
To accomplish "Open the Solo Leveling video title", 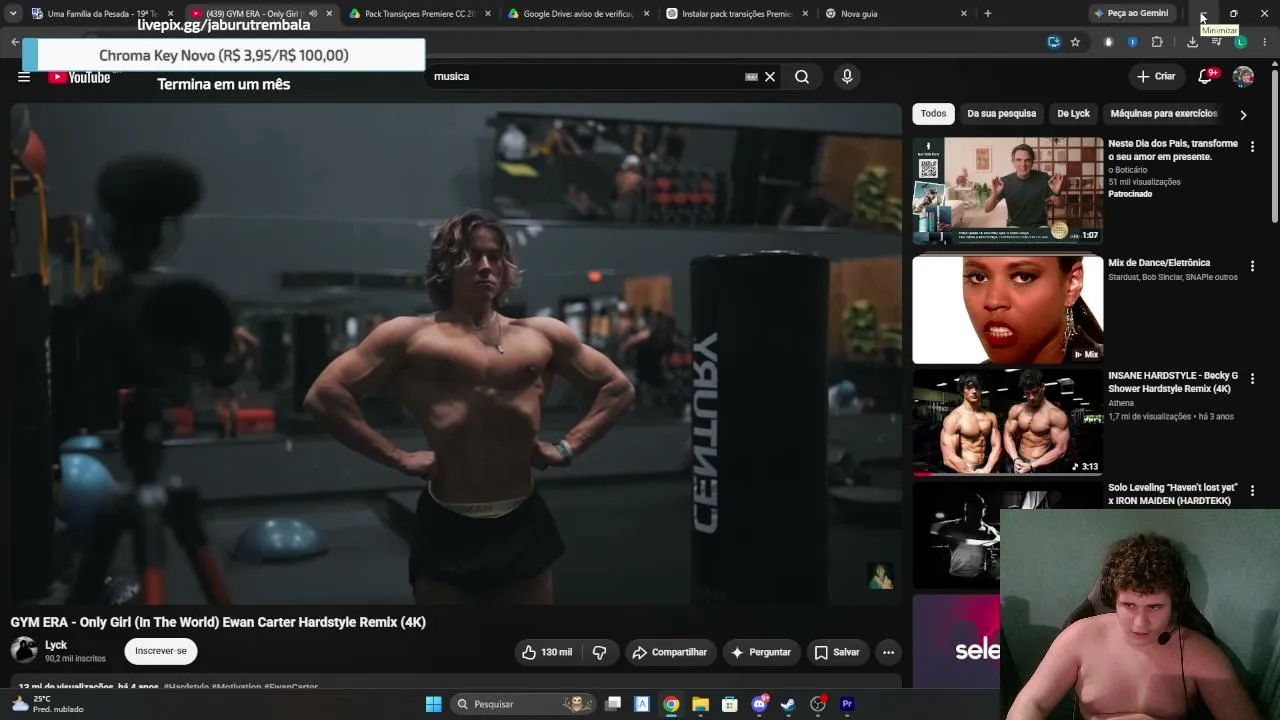I will [1173, 494].
